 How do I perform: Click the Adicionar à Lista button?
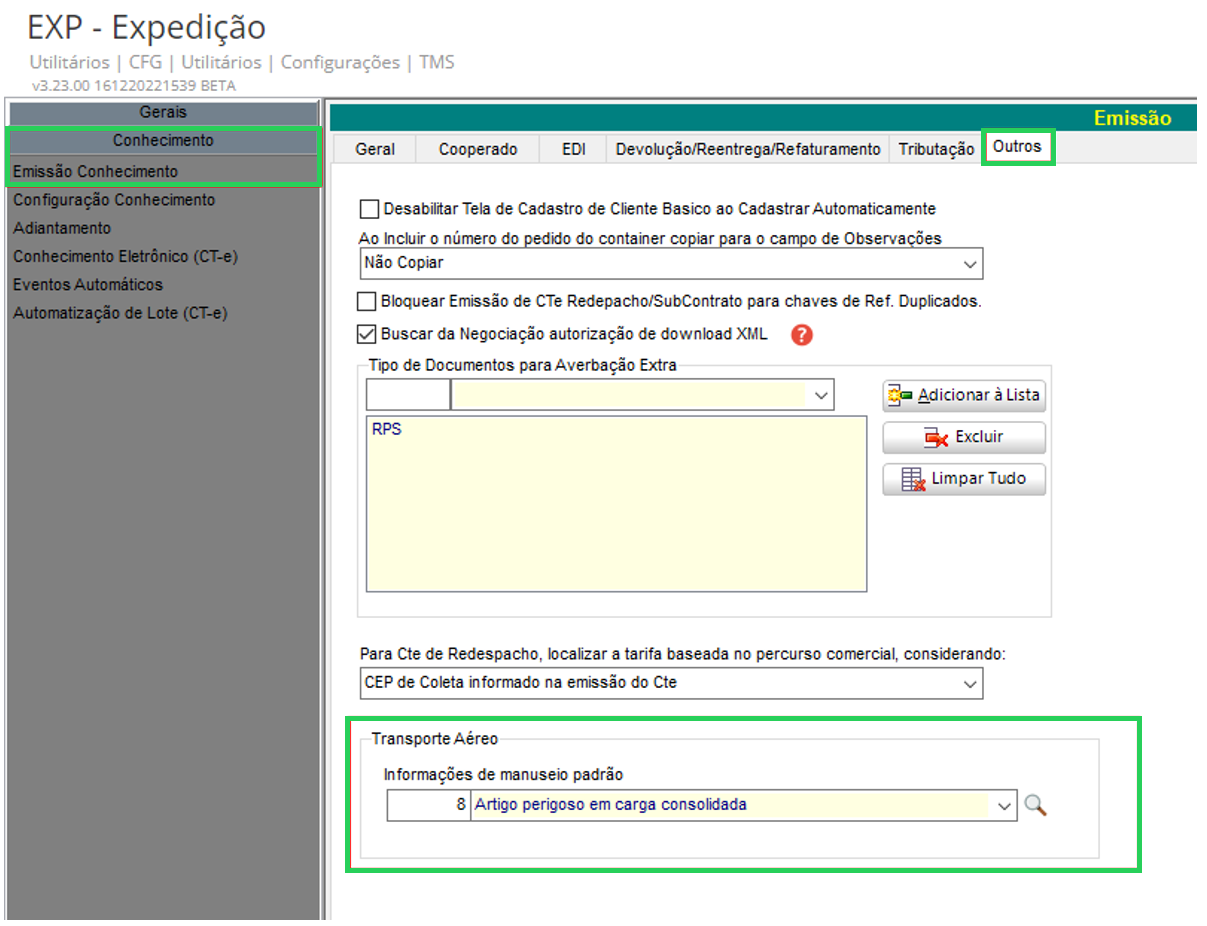point(964,395)
